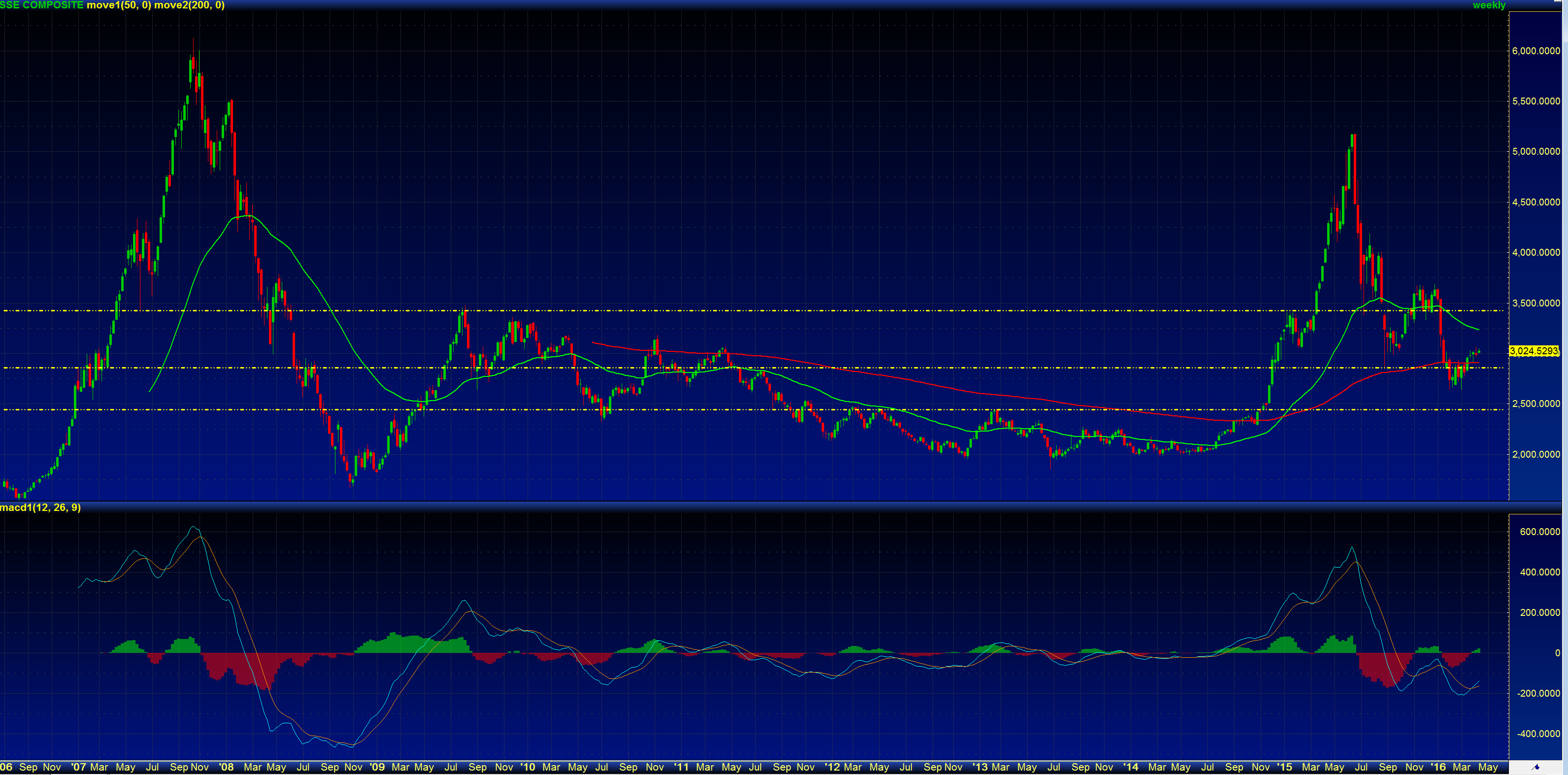Click the 4,500.0000 price axis label

click(1536, 202)
